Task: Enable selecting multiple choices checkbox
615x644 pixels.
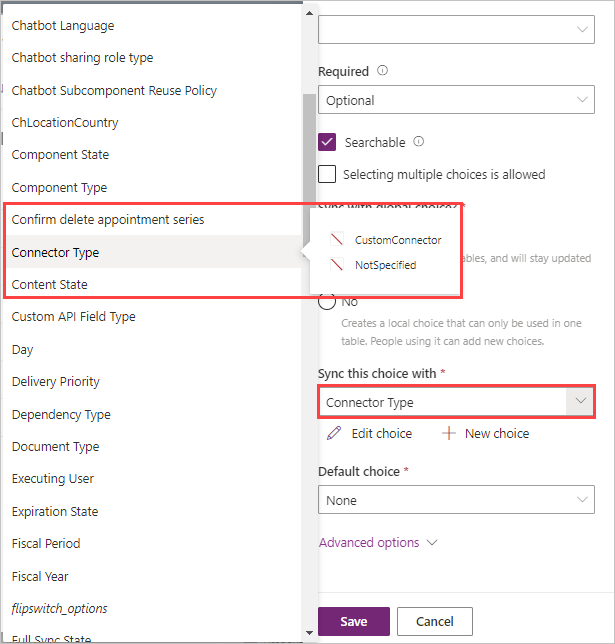Action: tap(327, 174)
